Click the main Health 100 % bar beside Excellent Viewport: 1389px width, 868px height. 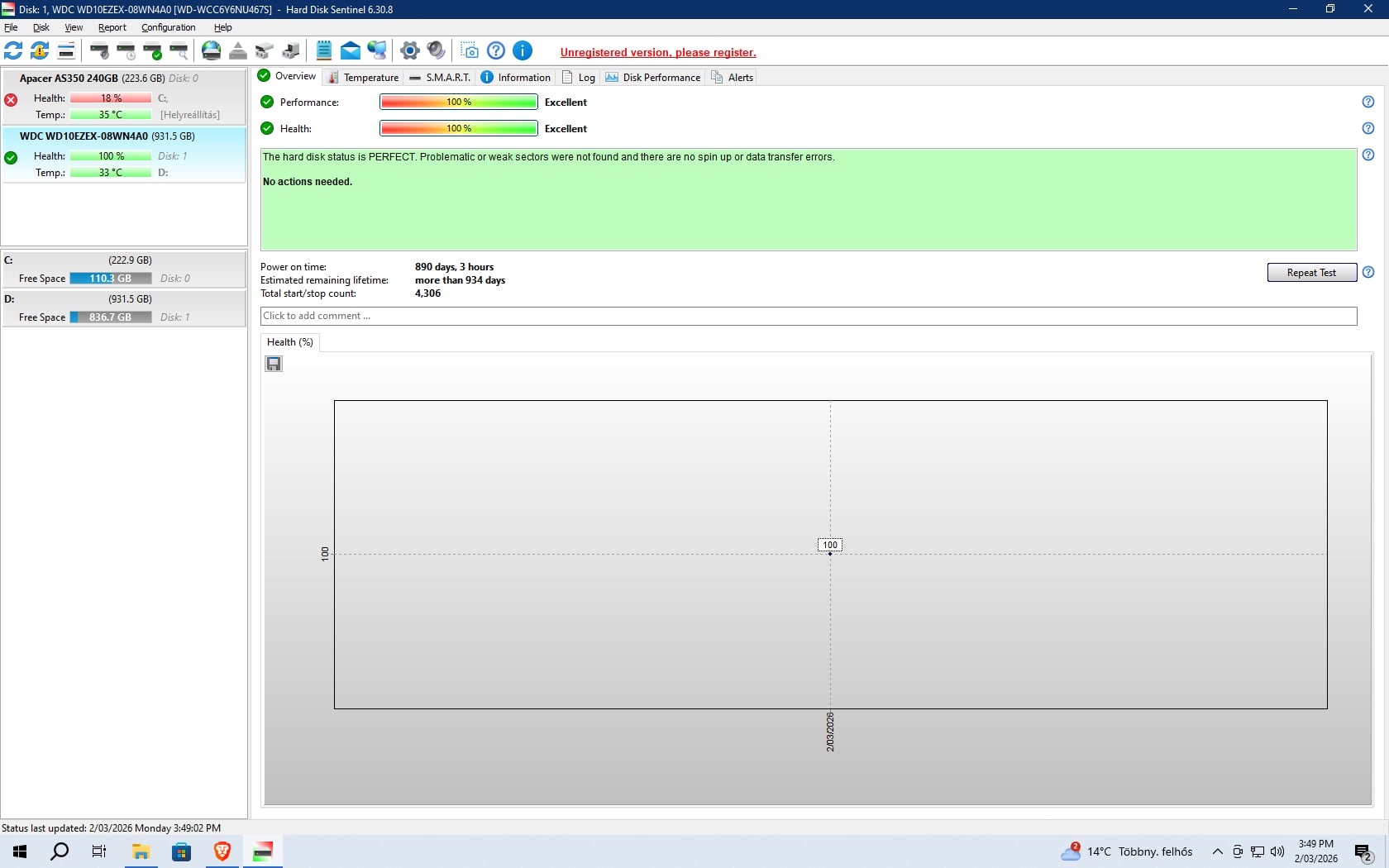459,128
